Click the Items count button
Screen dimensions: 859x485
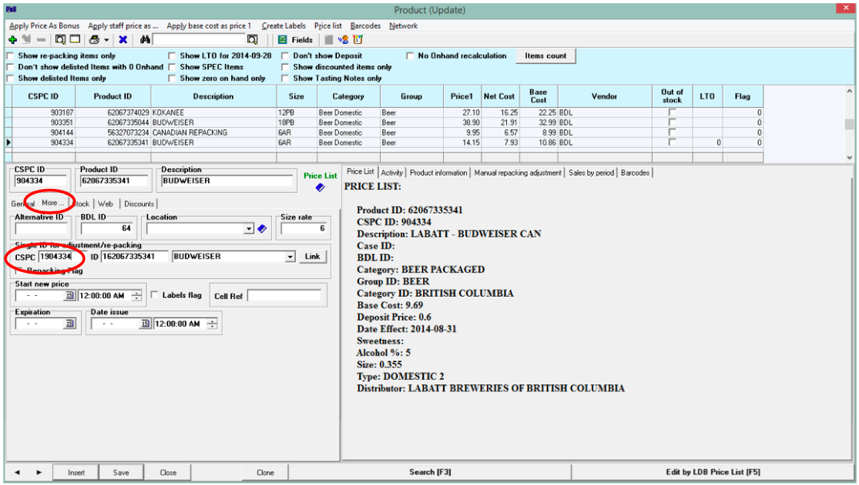(545, 56)
